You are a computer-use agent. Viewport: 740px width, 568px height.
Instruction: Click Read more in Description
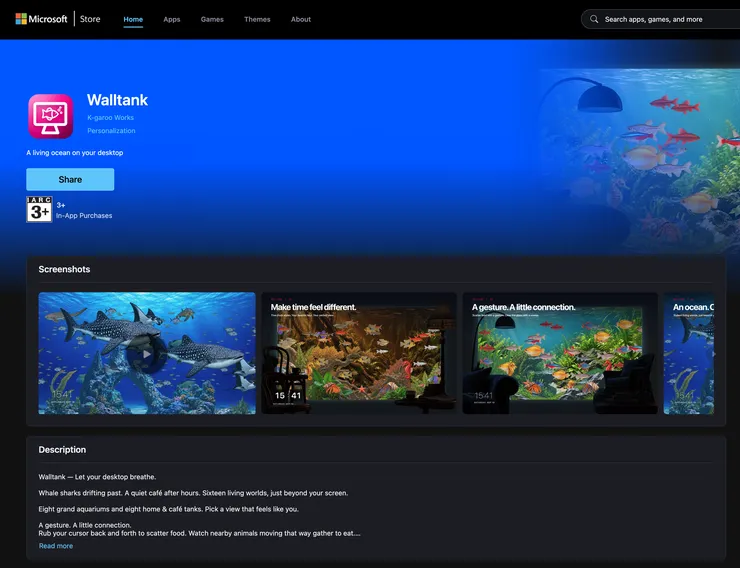[56, 546]
